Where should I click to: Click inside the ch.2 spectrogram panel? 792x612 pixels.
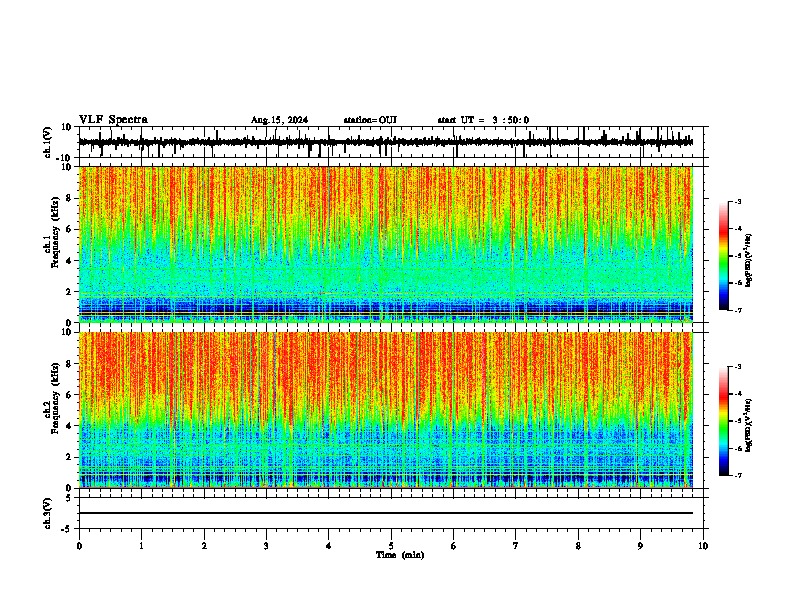click(385, 410)
